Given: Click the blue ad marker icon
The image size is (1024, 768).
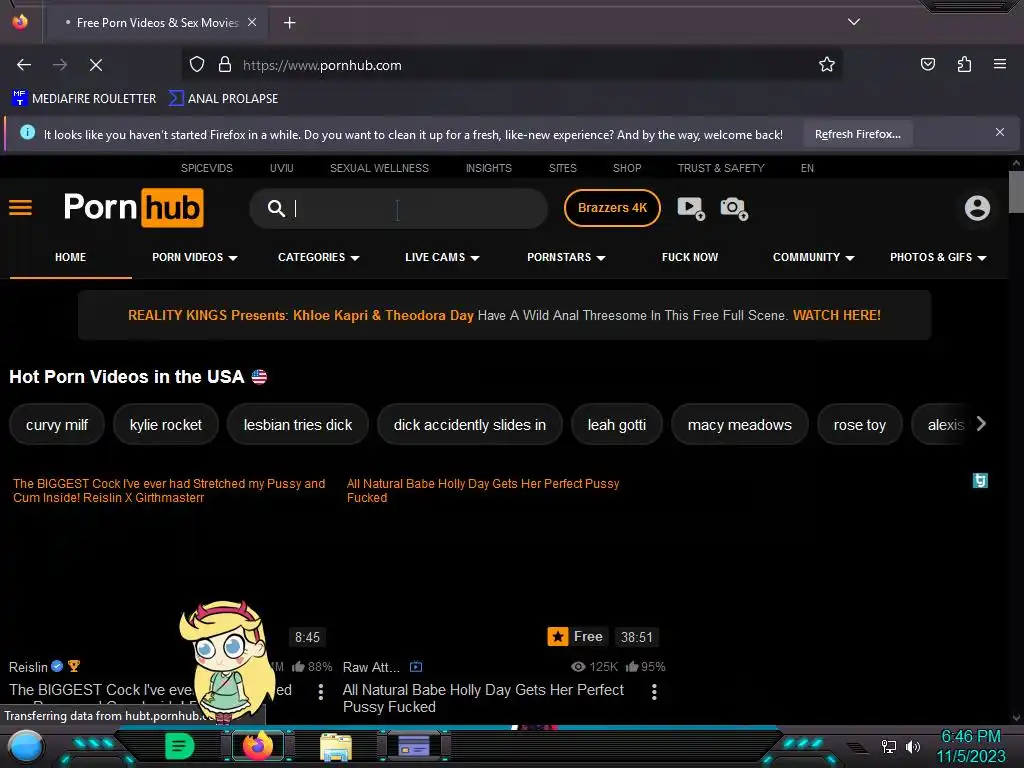Looking at the screenshot, I should (x=980, y=481).
